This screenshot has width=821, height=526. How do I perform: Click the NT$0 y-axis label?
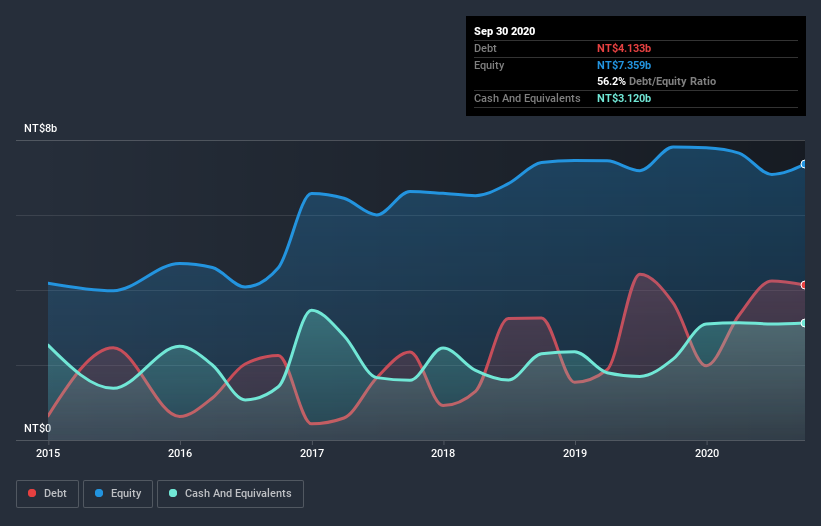coord(38,429)
